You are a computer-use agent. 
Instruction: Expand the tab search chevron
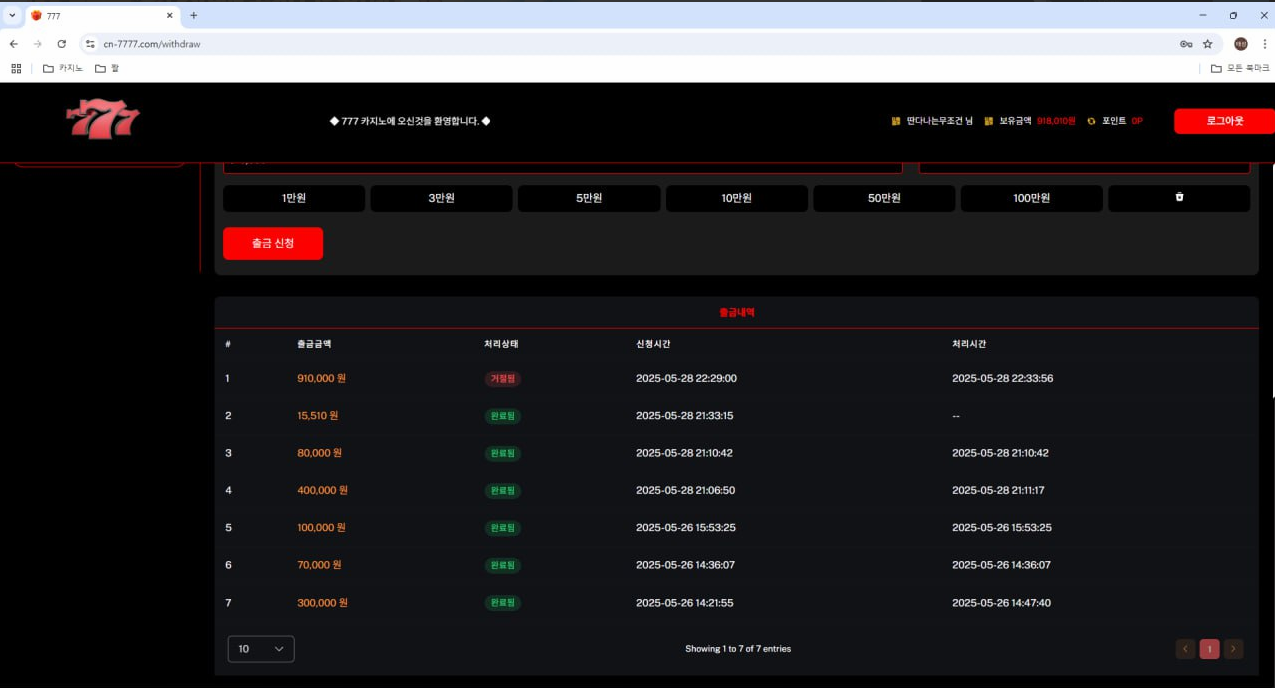click(12, 15)
